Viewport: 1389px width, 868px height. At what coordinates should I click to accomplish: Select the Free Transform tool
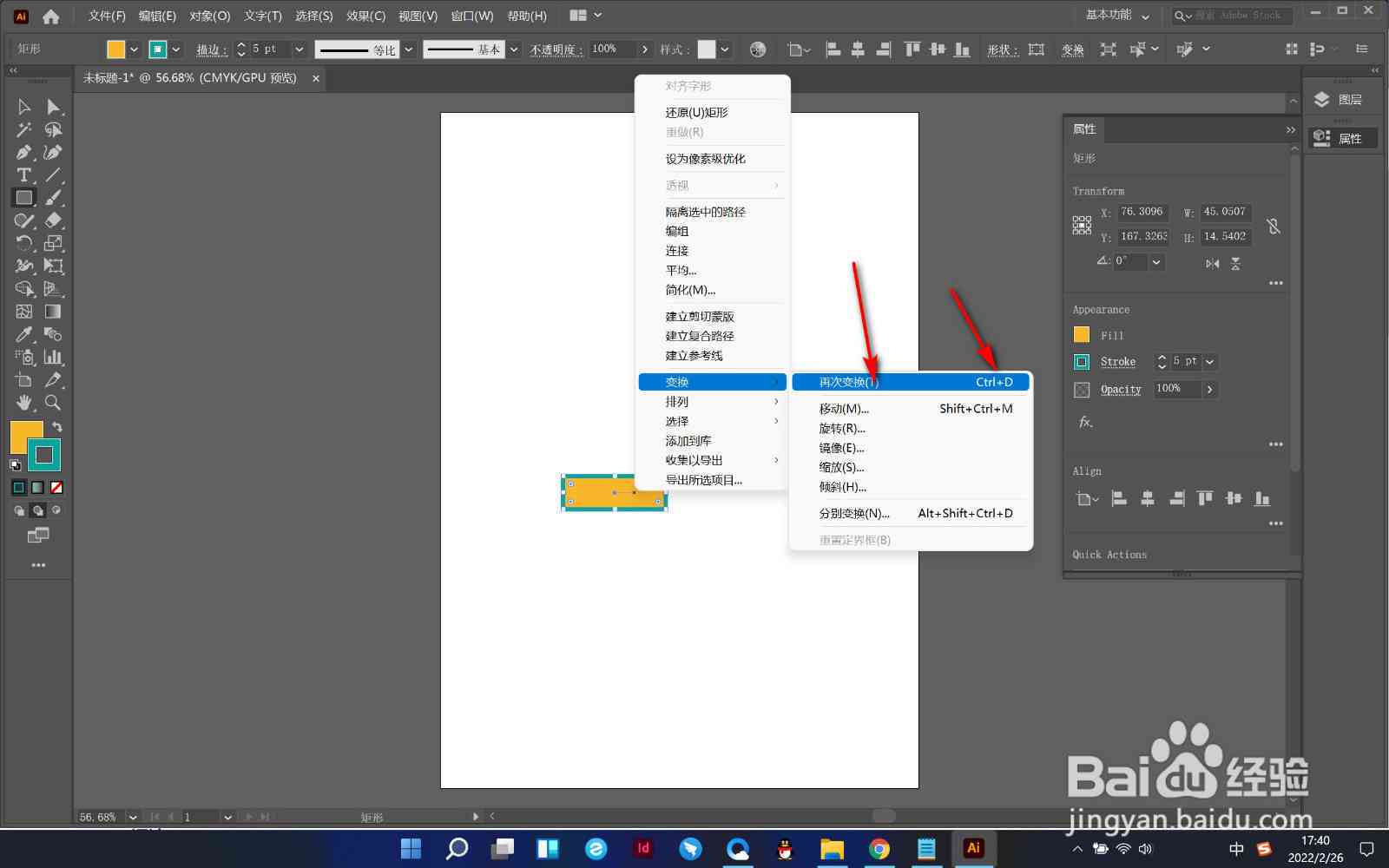pos(53,266)
